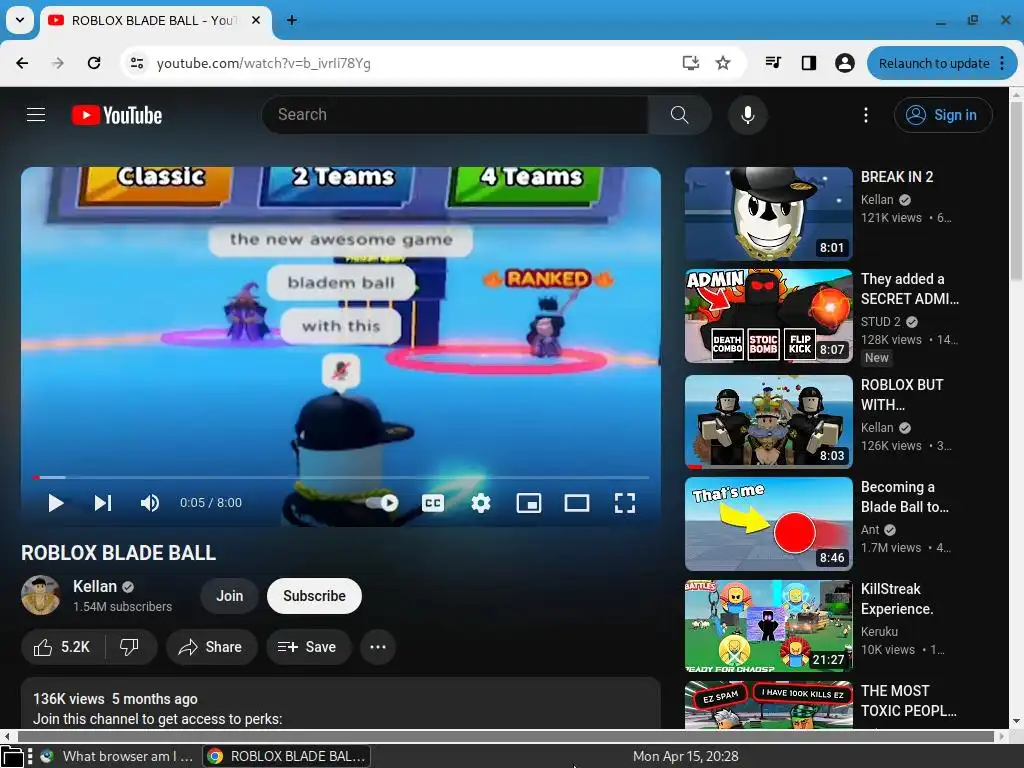The height and width of the screenshot is (768, 1024).
Task: View site information icon in address bar
Action: click(137, 63)
